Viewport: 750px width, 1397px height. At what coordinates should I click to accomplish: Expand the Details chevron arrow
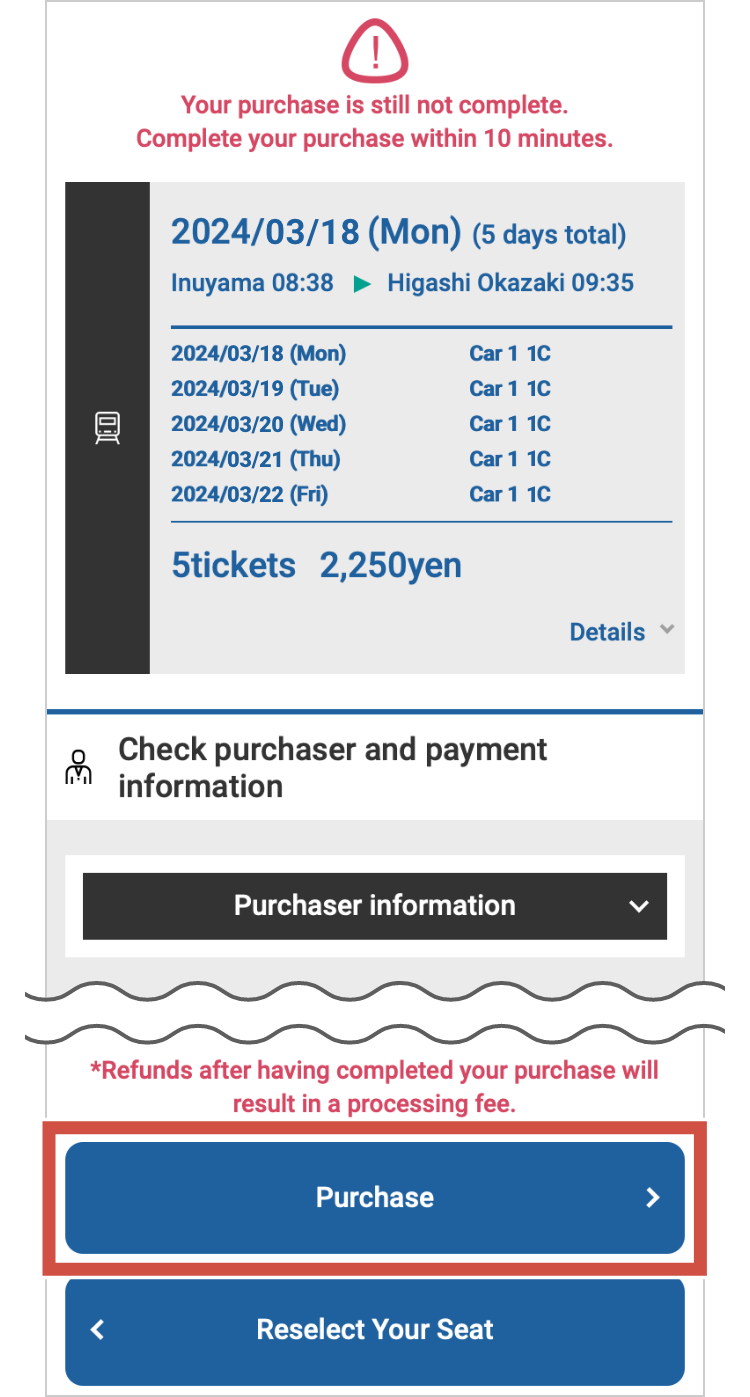tap(667, 630)
